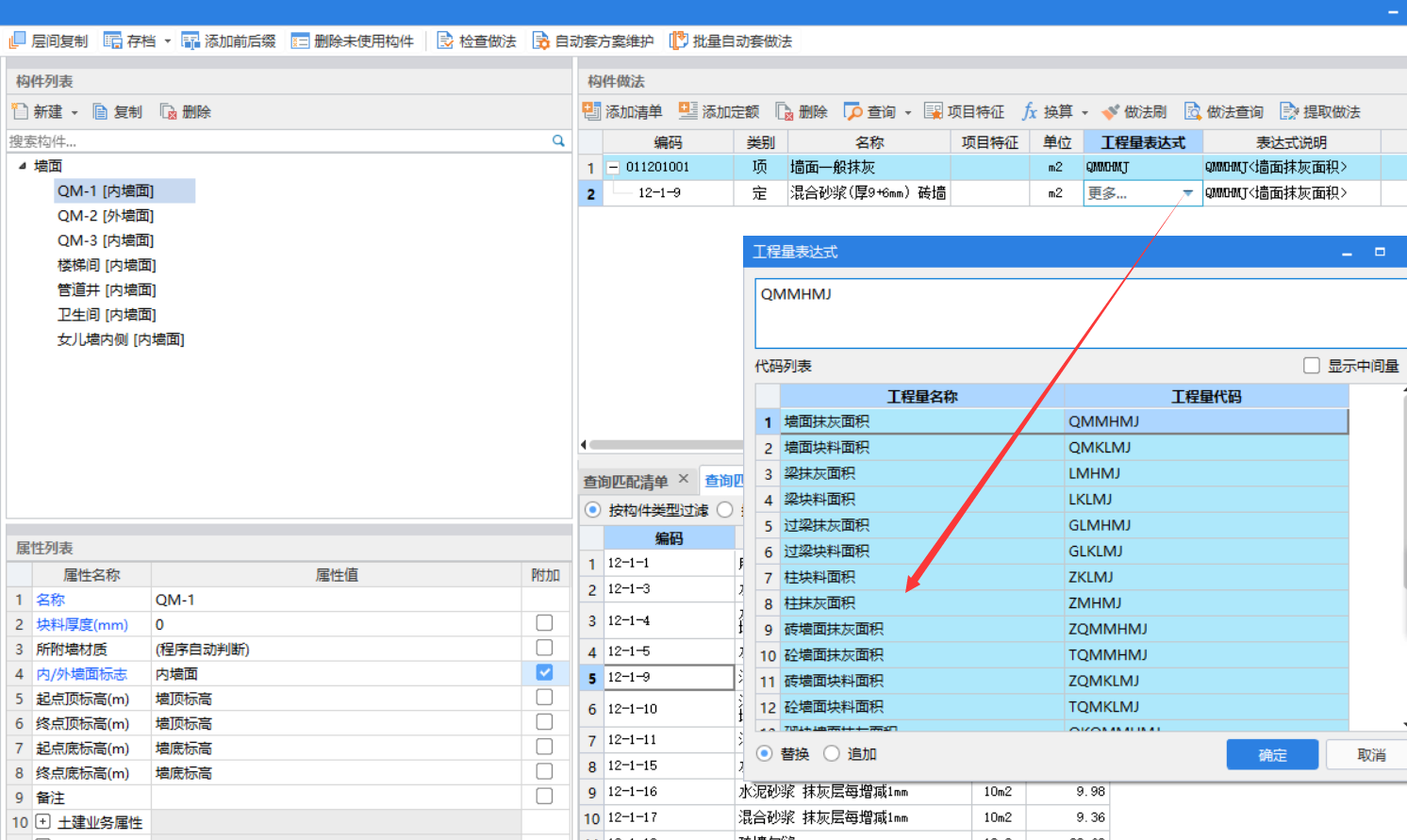
Task: Collapse the 墙面 tree node
Action: (23, 165)
